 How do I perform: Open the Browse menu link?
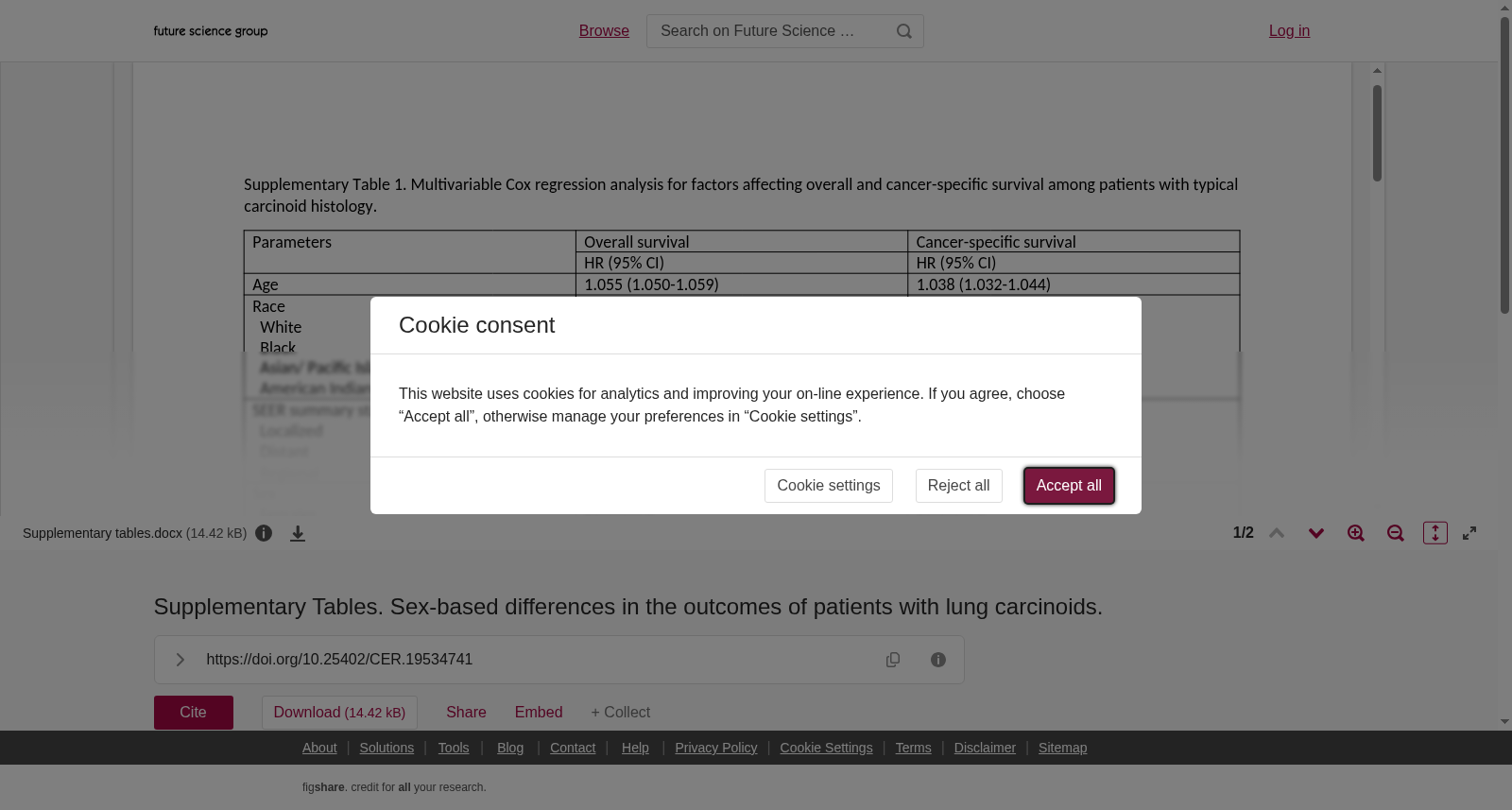[604, 31]
